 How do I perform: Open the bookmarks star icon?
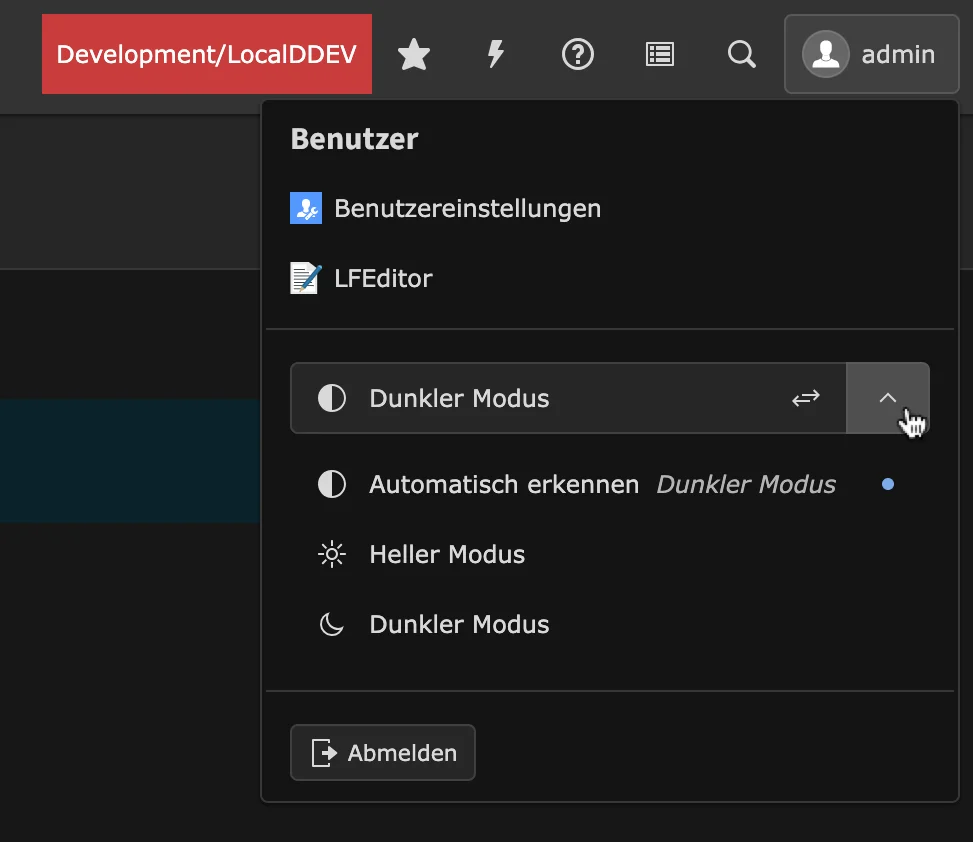point(413,54)
